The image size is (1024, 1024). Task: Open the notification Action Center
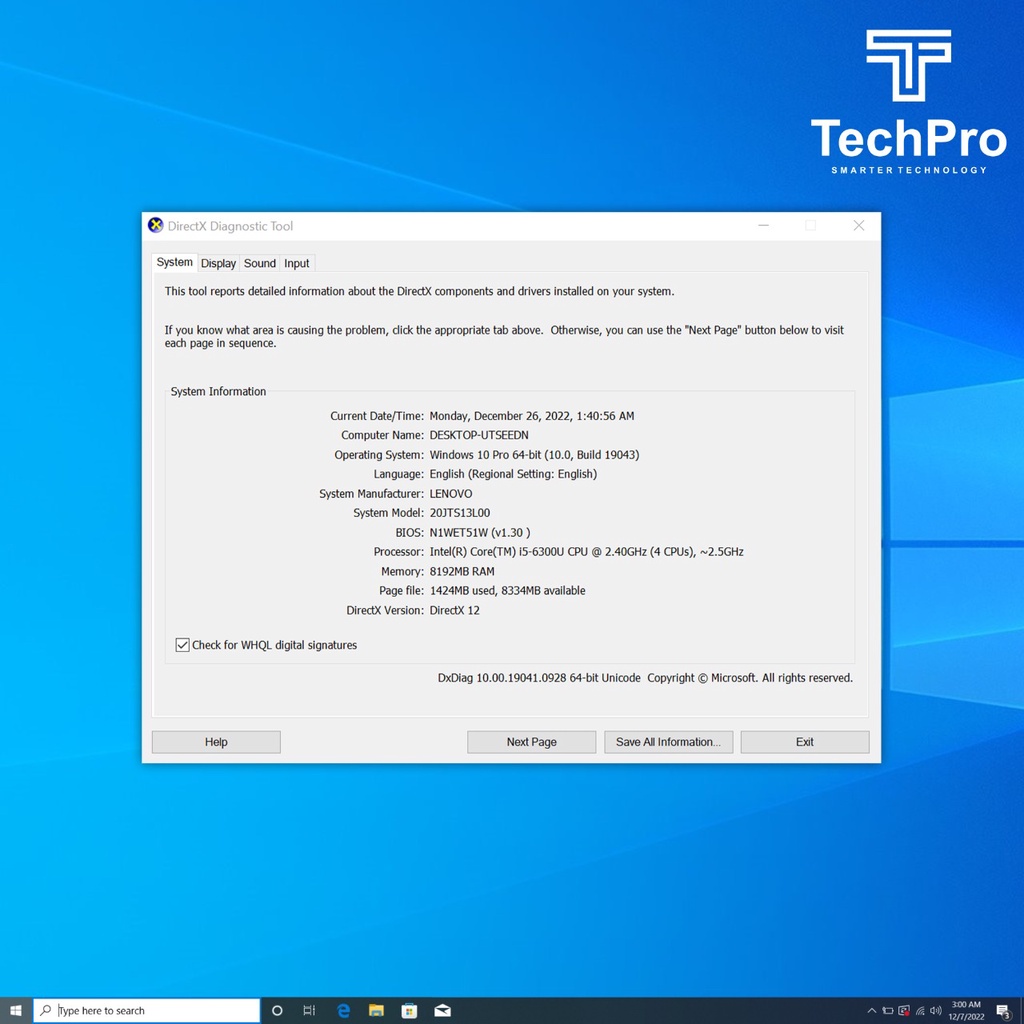coord(1003,1011)
